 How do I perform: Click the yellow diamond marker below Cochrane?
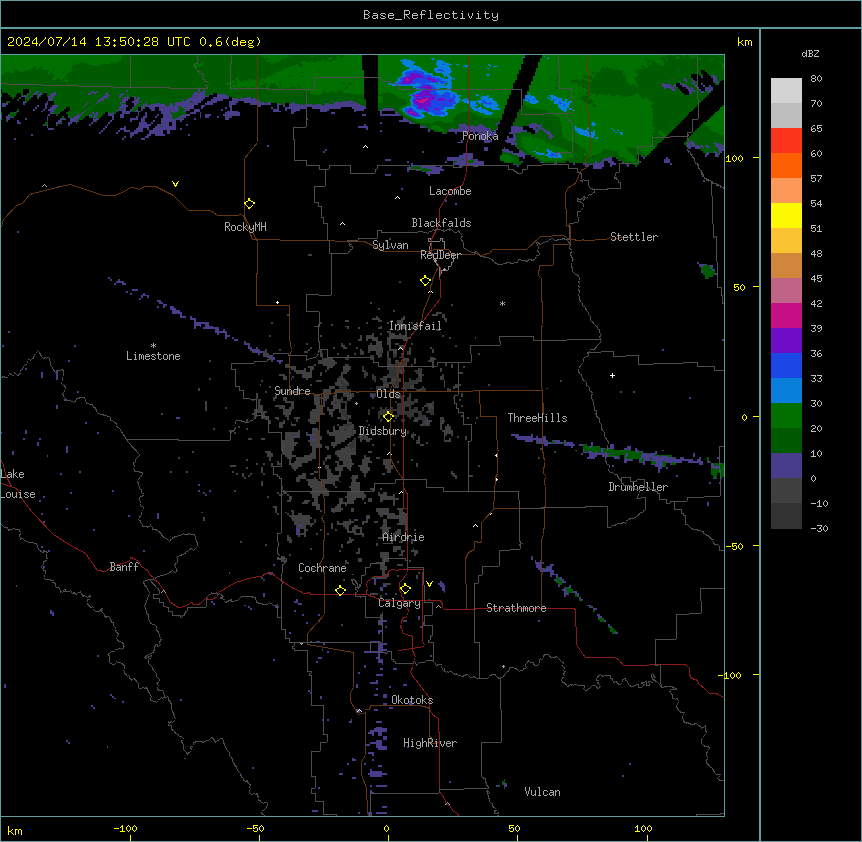click(340, 590)
